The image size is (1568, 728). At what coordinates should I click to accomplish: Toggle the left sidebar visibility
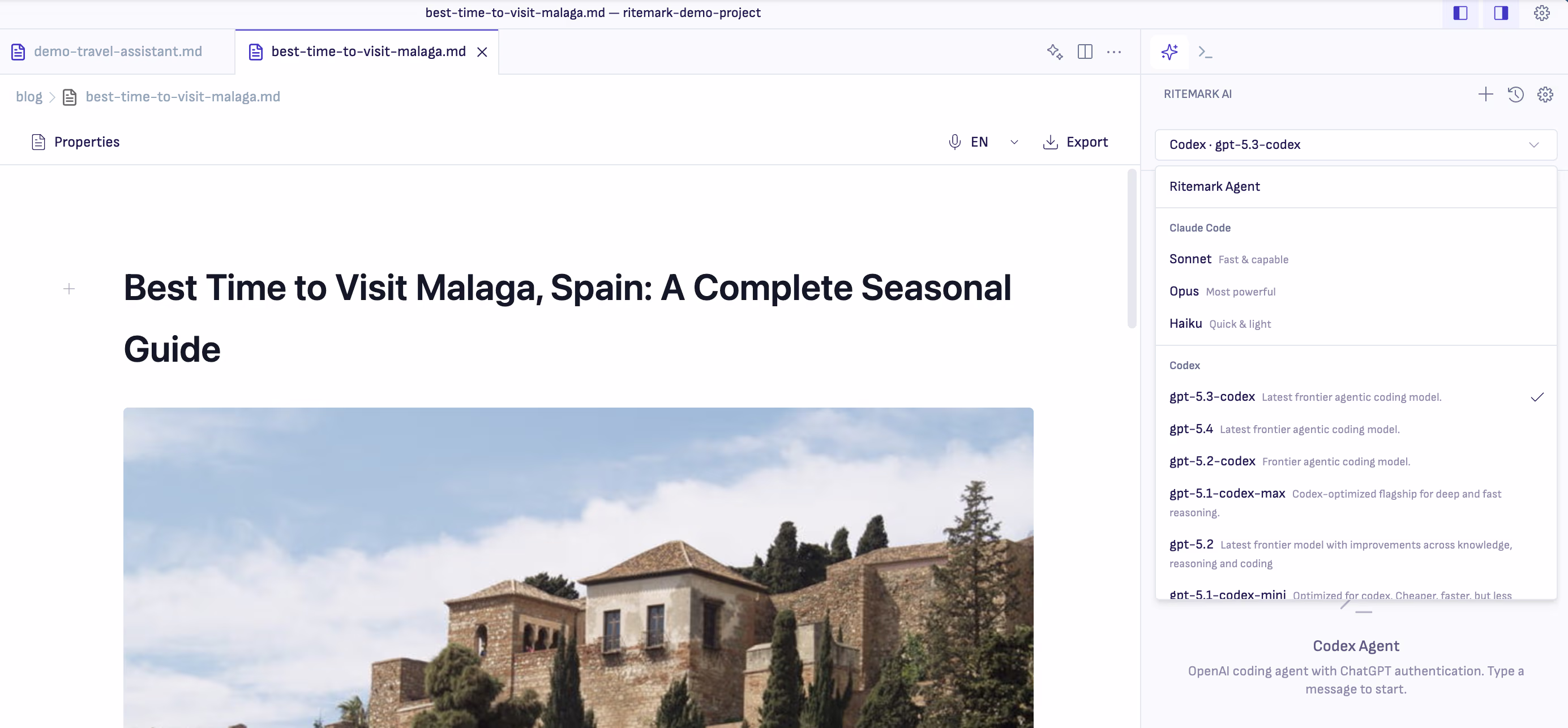tap(1460, 13)
